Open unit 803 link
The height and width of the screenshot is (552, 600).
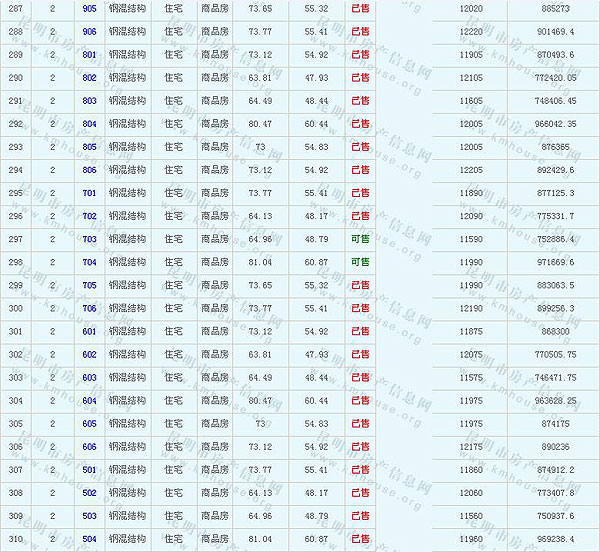(x=90, y=101)
